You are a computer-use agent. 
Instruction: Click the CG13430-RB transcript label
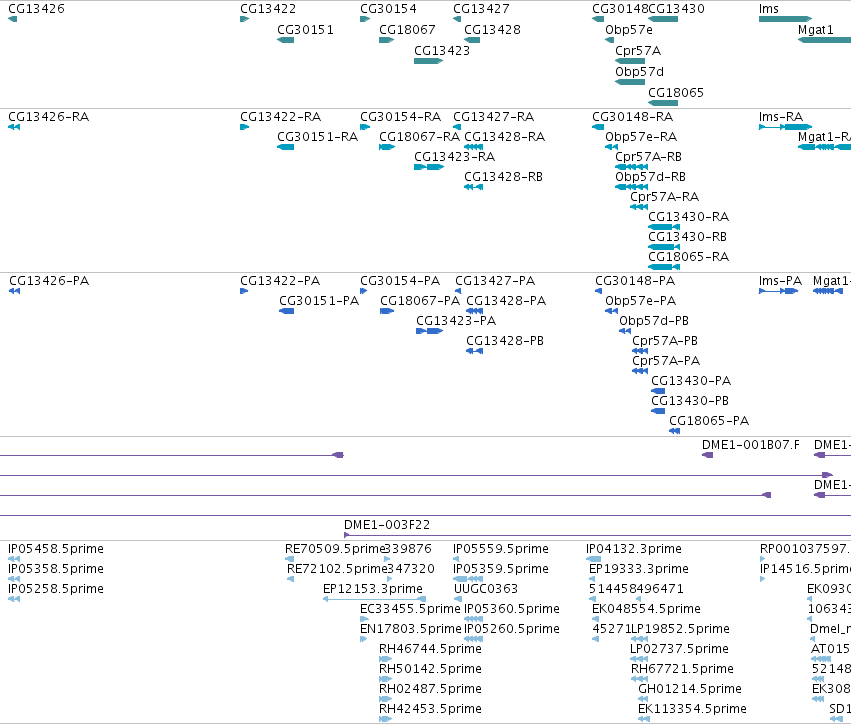pos(687,237)
